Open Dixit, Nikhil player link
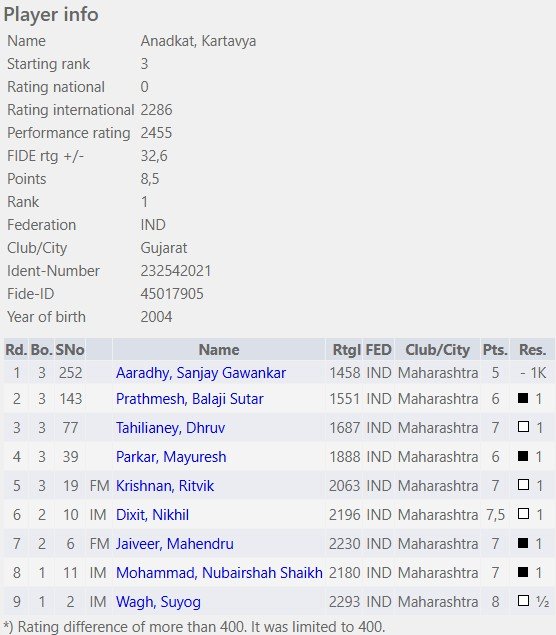 tap(152, 515)
